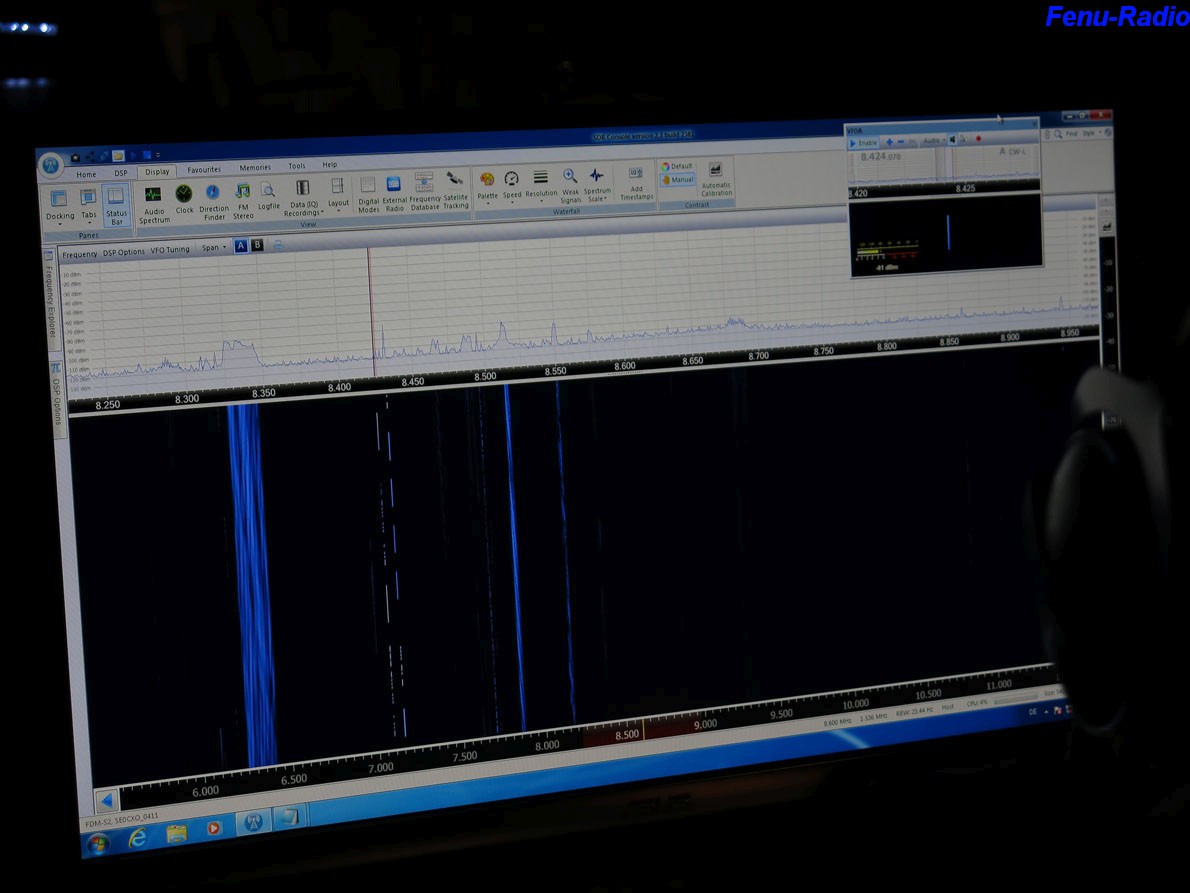Click the blue minus icon in VFOA toolbar
Screen dimensions: 1190x893
900,142
